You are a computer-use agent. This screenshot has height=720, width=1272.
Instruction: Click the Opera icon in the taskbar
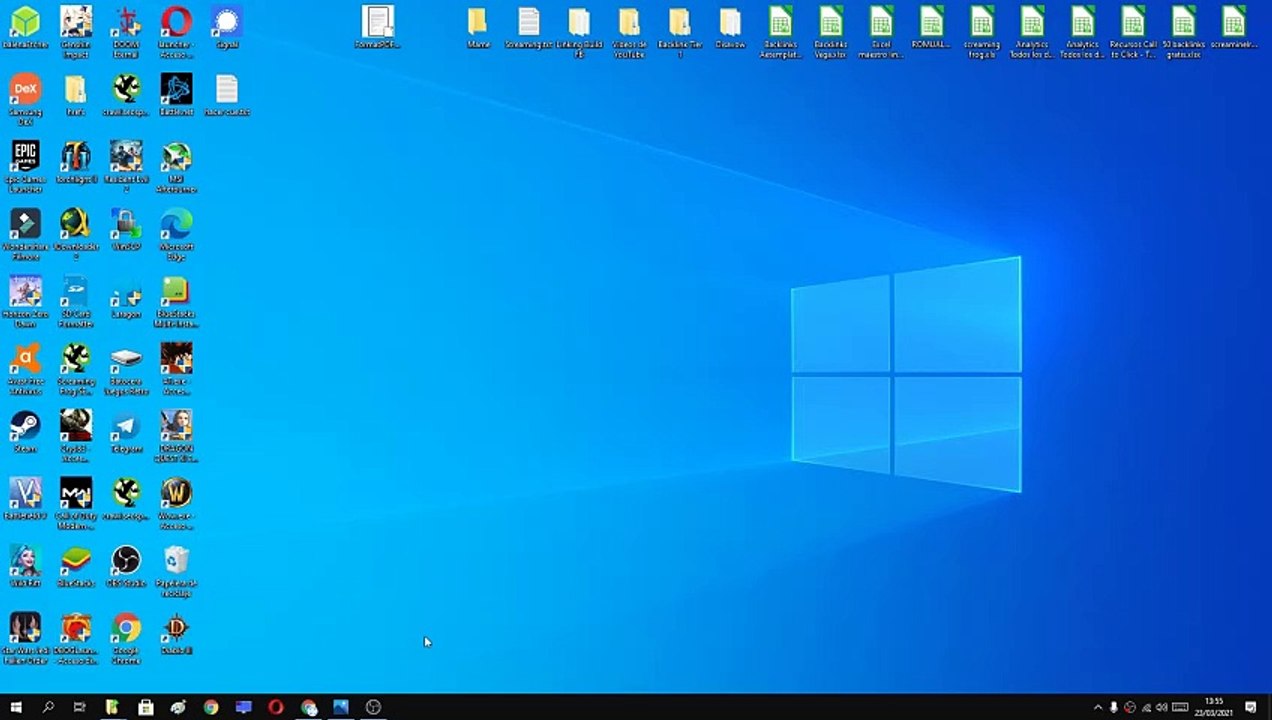coord(276,707)
